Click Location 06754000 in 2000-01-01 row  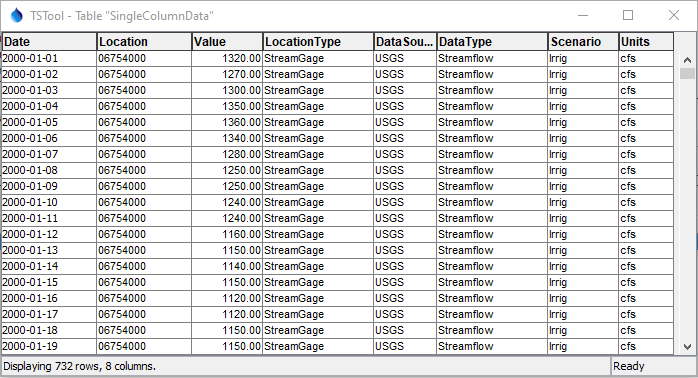coord(144,58)
